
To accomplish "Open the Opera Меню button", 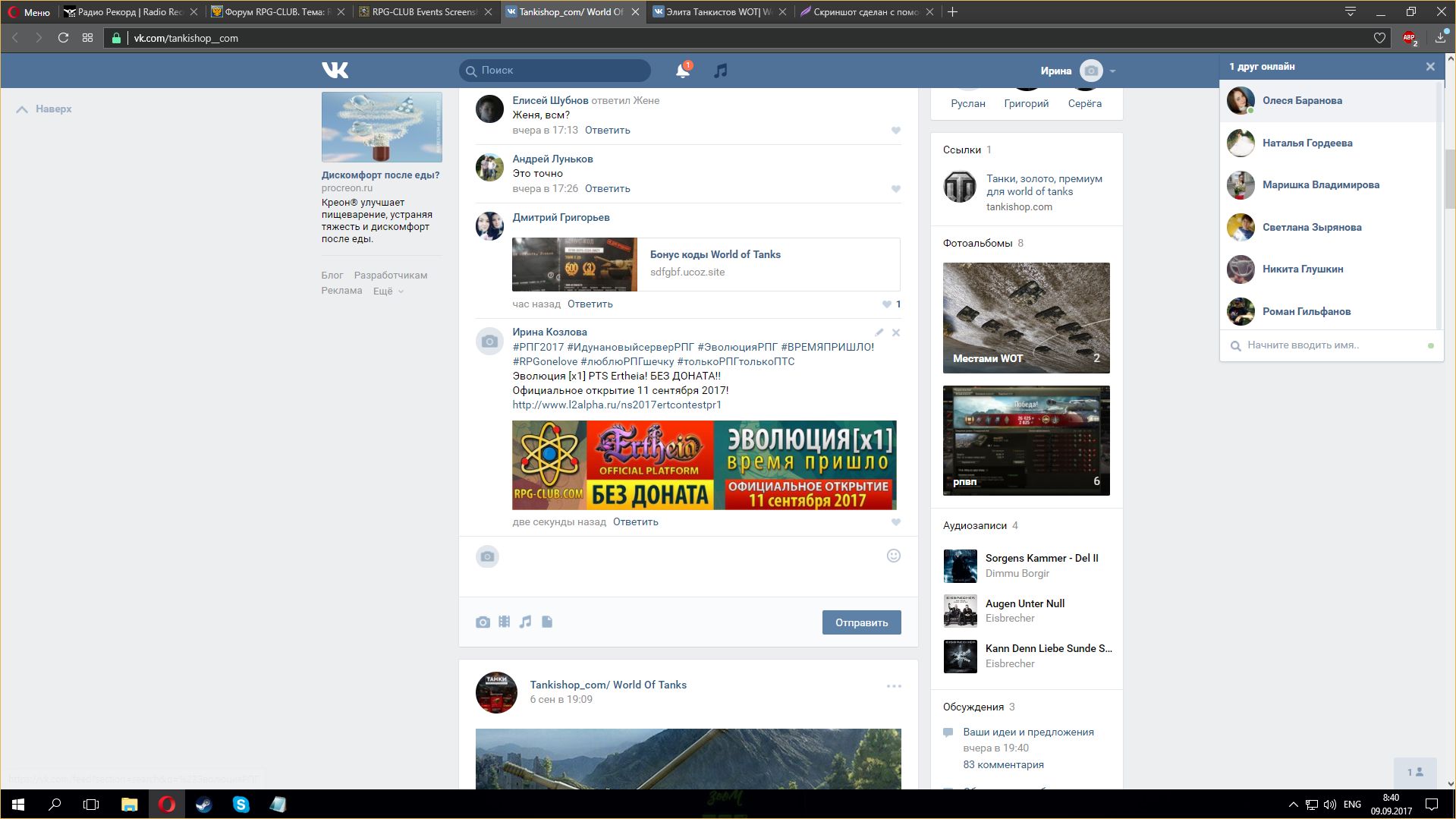I will pos(29,12).
